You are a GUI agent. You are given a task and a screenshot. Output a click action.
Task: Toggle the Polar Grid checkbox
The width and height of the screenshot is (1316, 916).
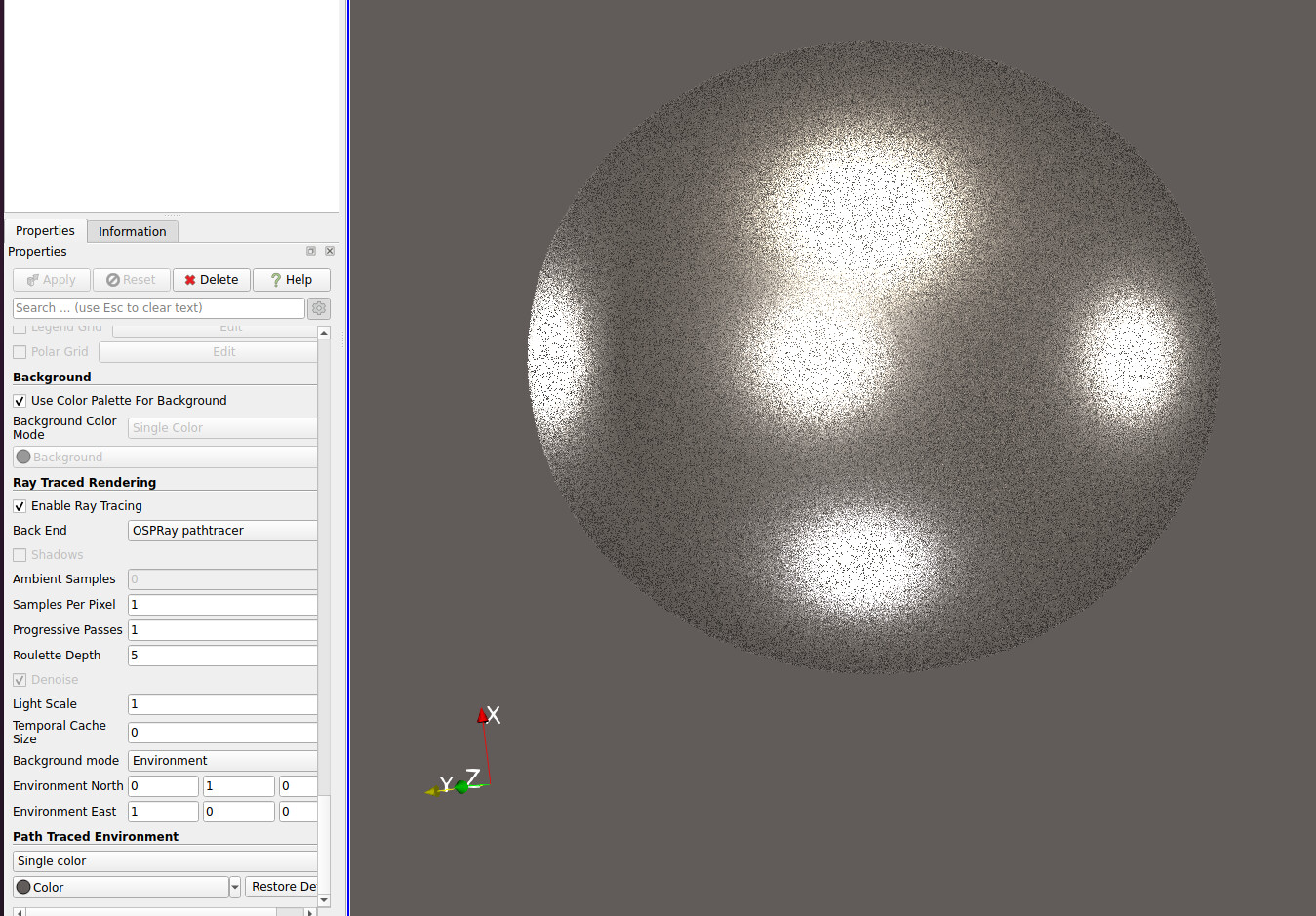[x=20, y=352]
